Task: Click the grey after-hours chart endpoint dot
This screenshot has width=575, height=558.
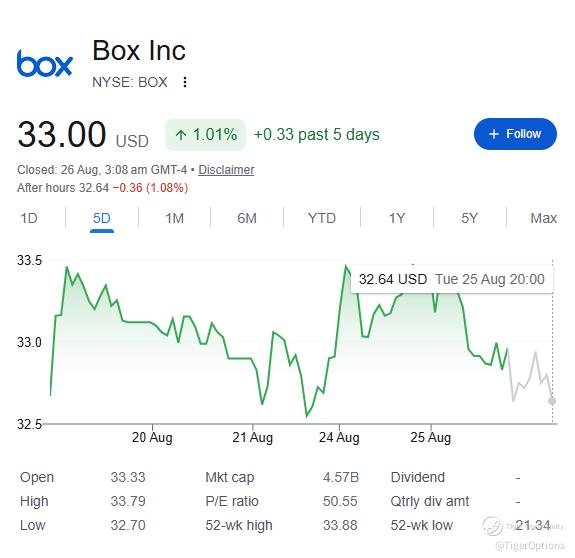Action: pyautogui.click(x=552, y=401)
